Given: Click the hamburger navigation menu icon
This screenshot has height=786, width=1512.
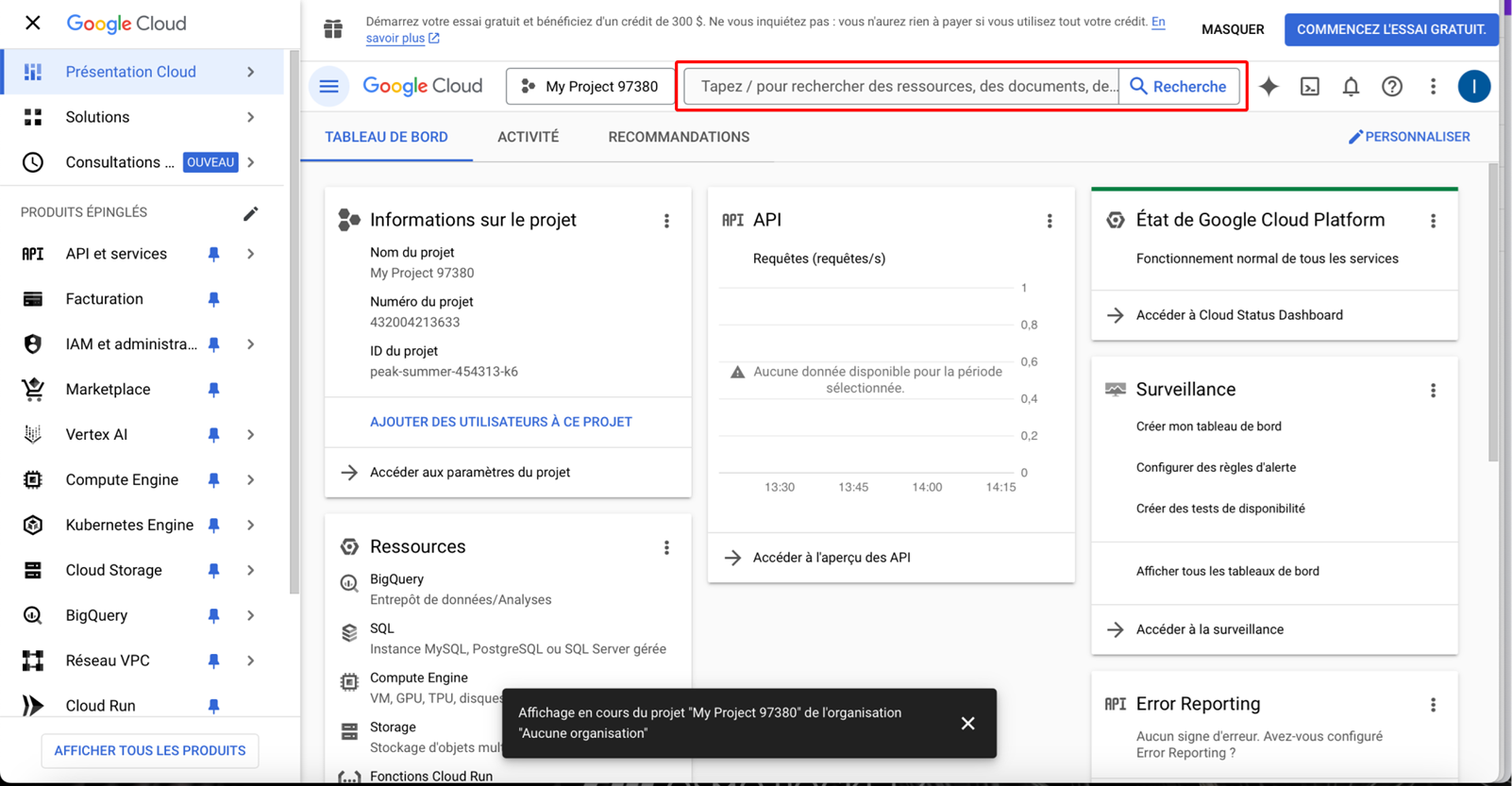Looking at the screenshot, I should pos(328,87).
